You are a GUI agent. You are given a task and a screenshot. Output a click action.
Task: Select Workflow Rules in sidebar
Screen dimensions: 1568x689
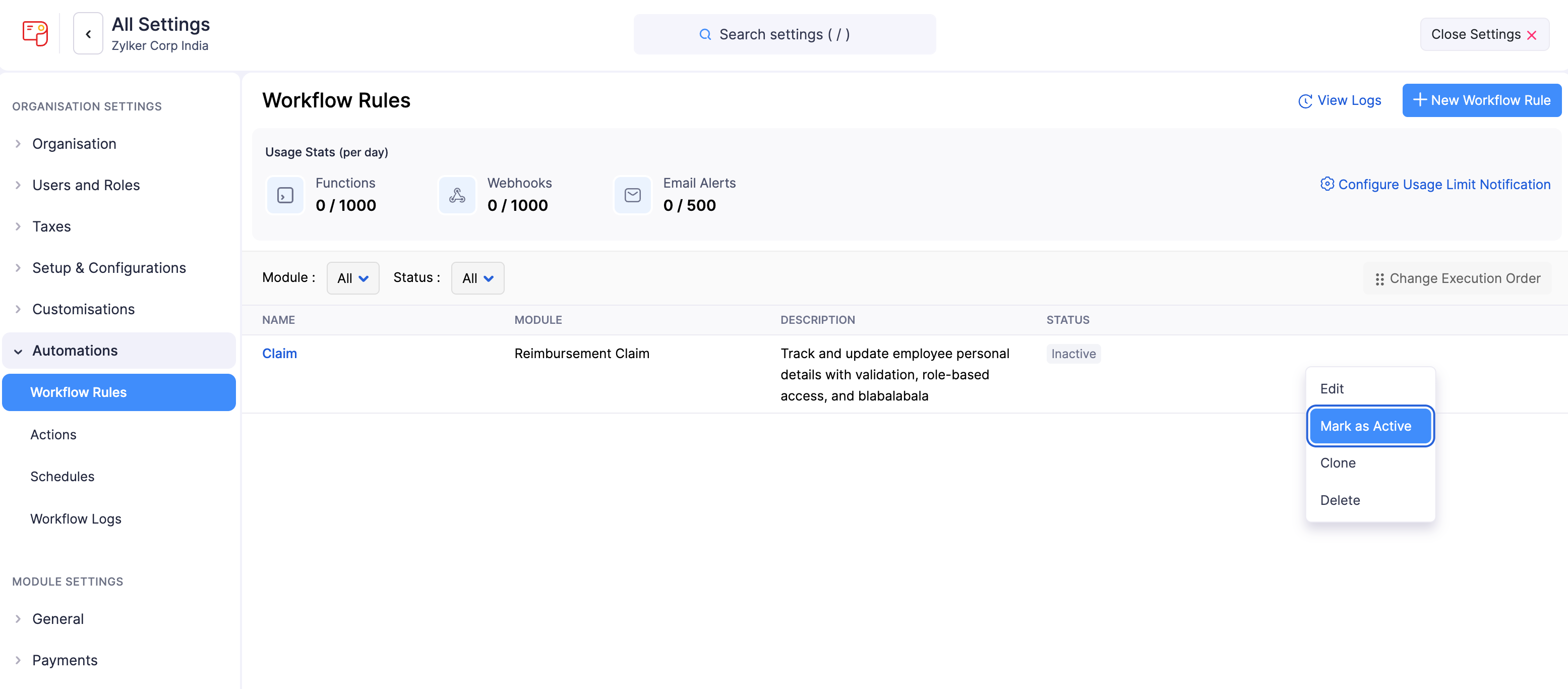pyautogui.click(x=118, y=392)
